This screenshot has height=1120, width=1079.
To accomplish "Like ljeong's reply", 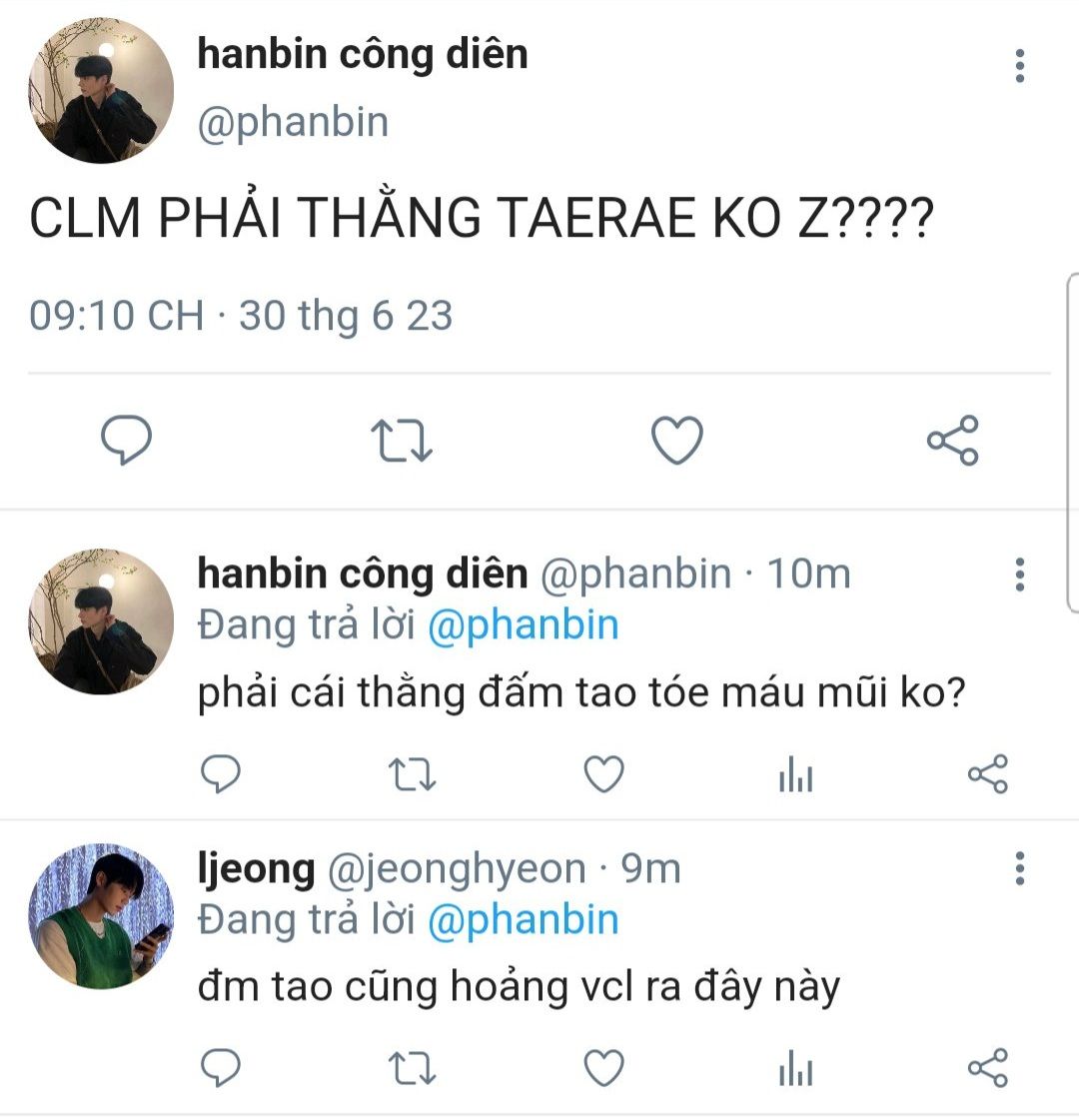I will click(604, 1068).
